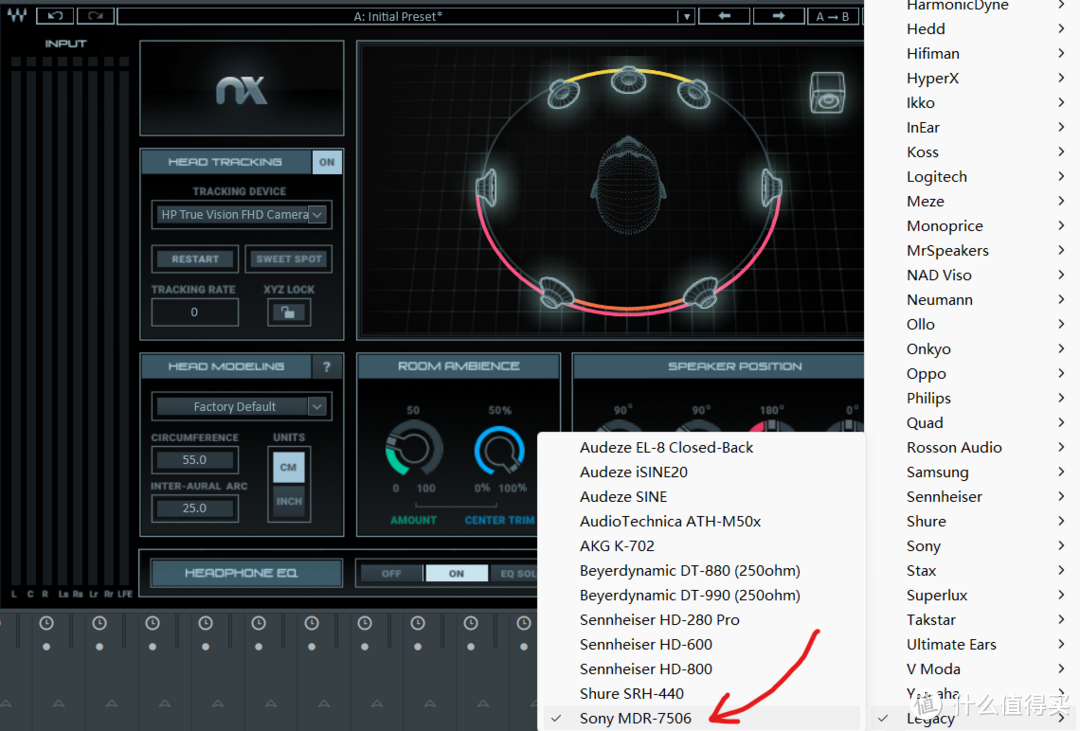Viewport: 1080px width, 731px height.
Task: Select the left side speaker icon
Action: point(486,188)
